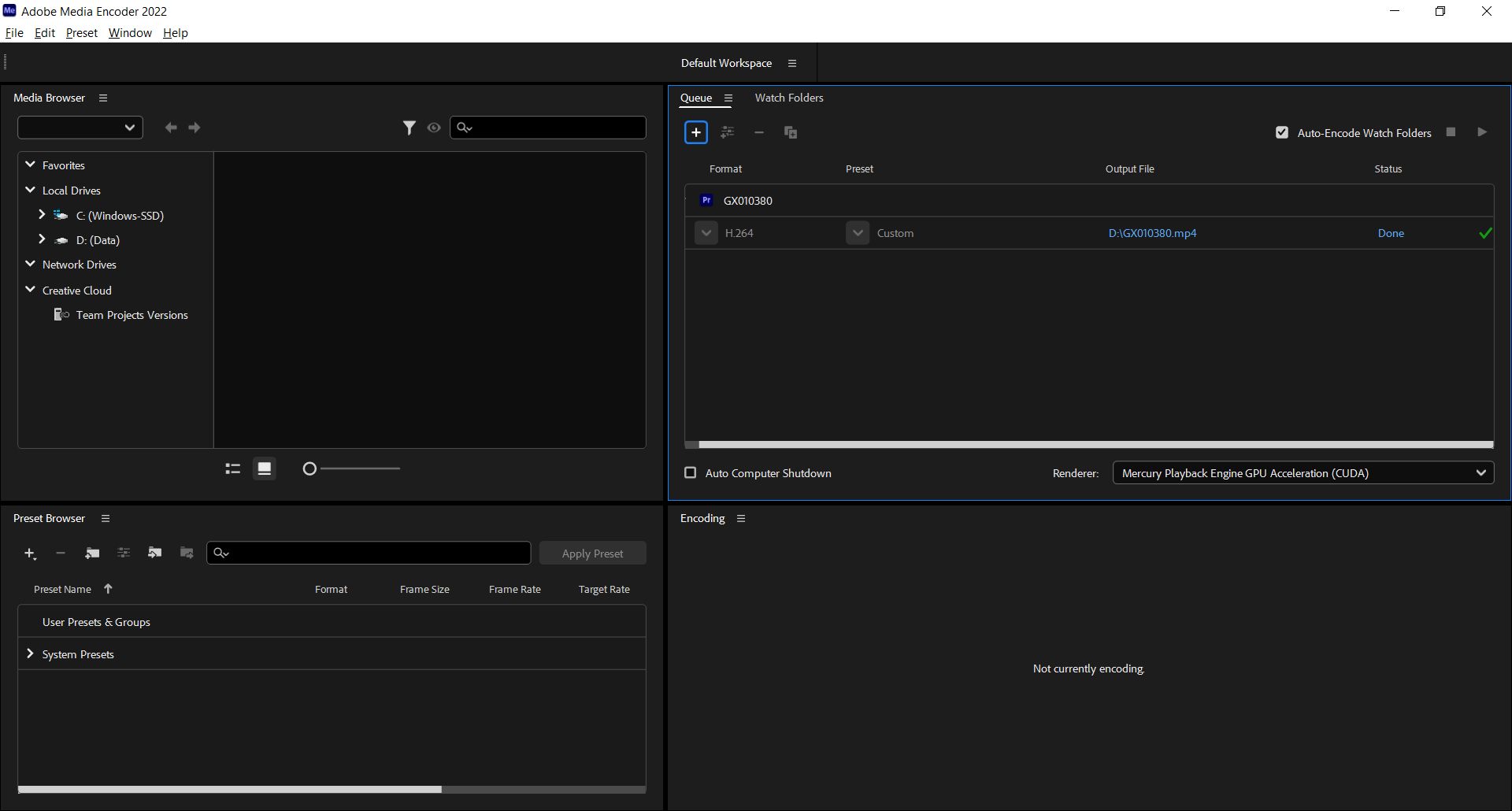
Task: Open the Preset menu
Action: click(x=81, y=32)
